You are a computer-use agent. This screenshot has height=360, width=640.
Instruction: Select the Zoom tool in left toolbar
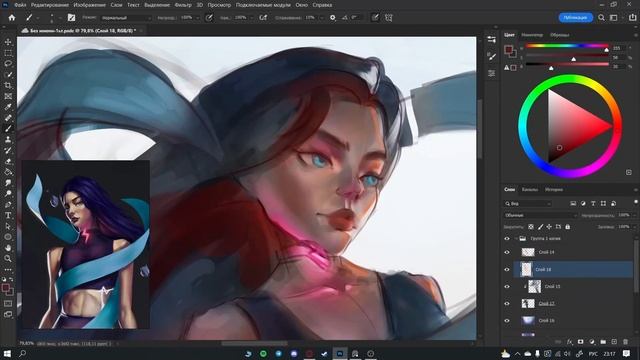pyautogui.click(x=8, y=258)
